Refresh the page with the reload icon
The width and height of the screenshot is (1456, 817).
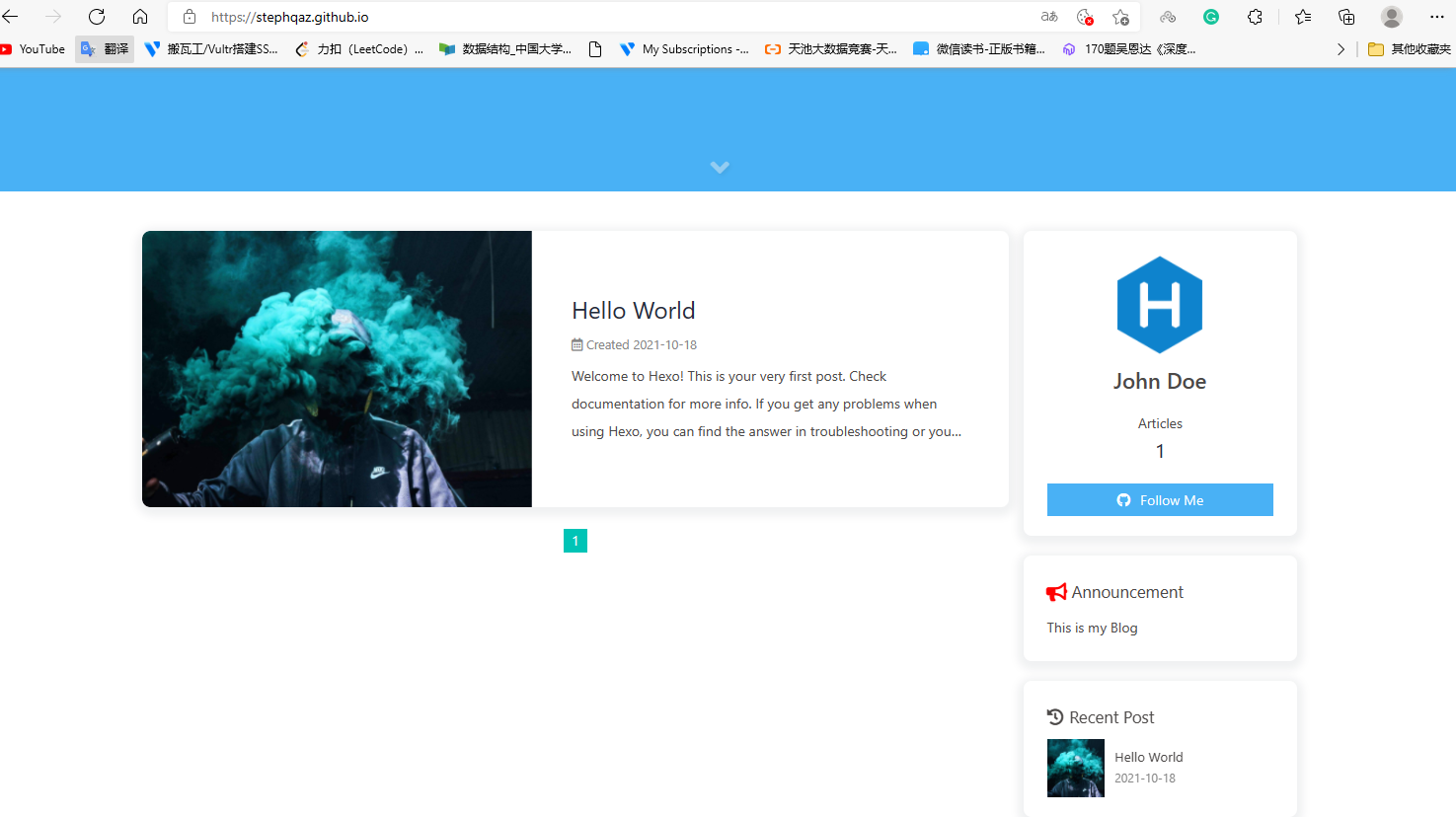click(96, 17)
